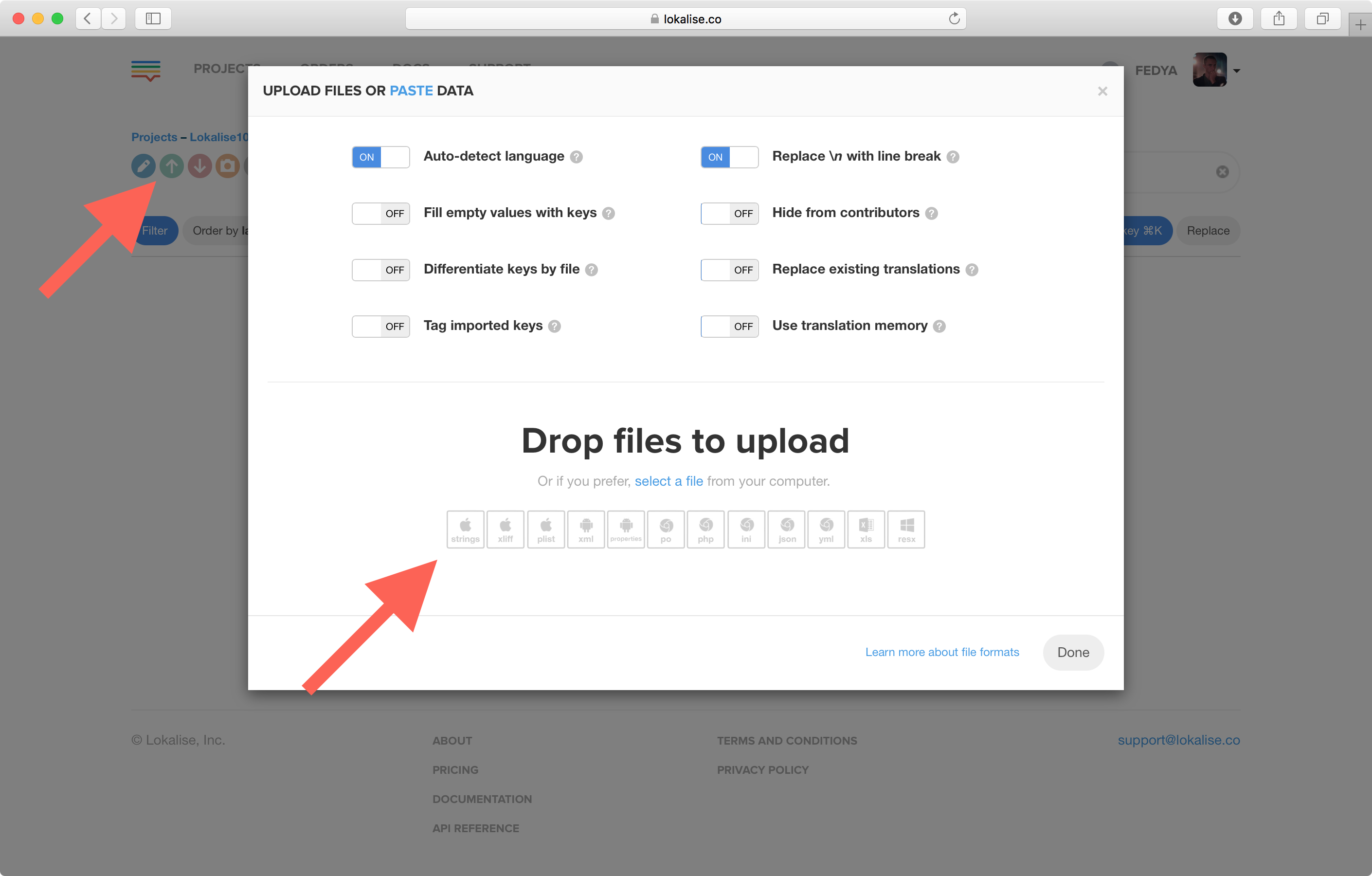Select the strings file format icon
This screenshot has height=876, width=1372.
[466, 529]
